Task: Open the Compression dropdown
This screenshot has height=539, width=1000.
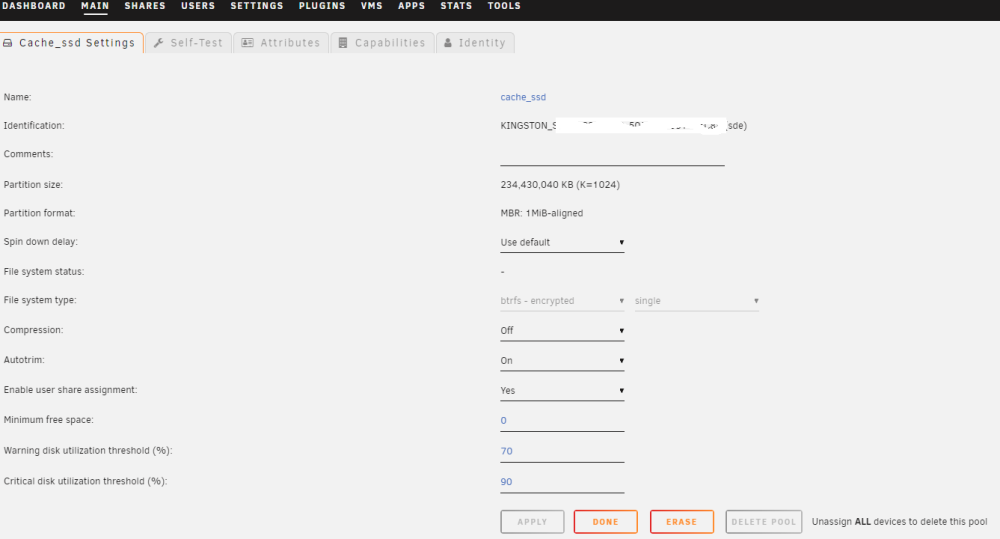Action: point(562,330)
